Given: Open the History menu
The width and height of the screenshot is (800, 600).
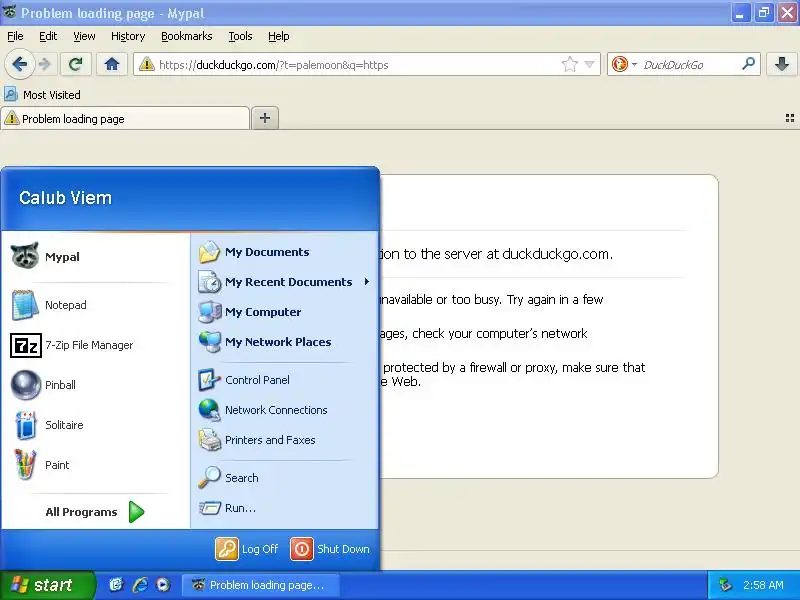Looking at the screenshot, I should pos(128,36).
